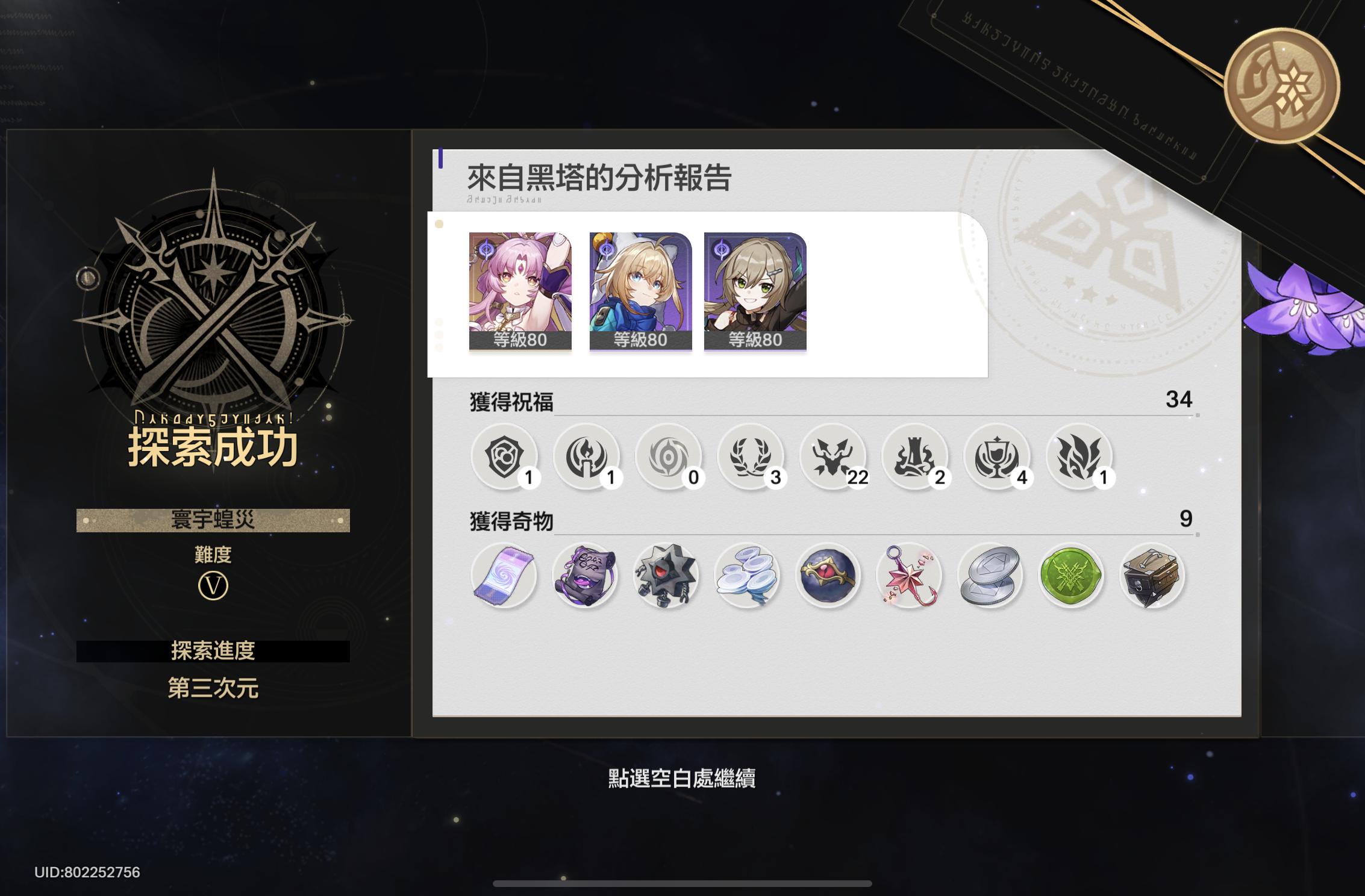The image size is (1365, 896).
Task: Select the purple grinning pouch curio
Action: click(x=585, y=576)
